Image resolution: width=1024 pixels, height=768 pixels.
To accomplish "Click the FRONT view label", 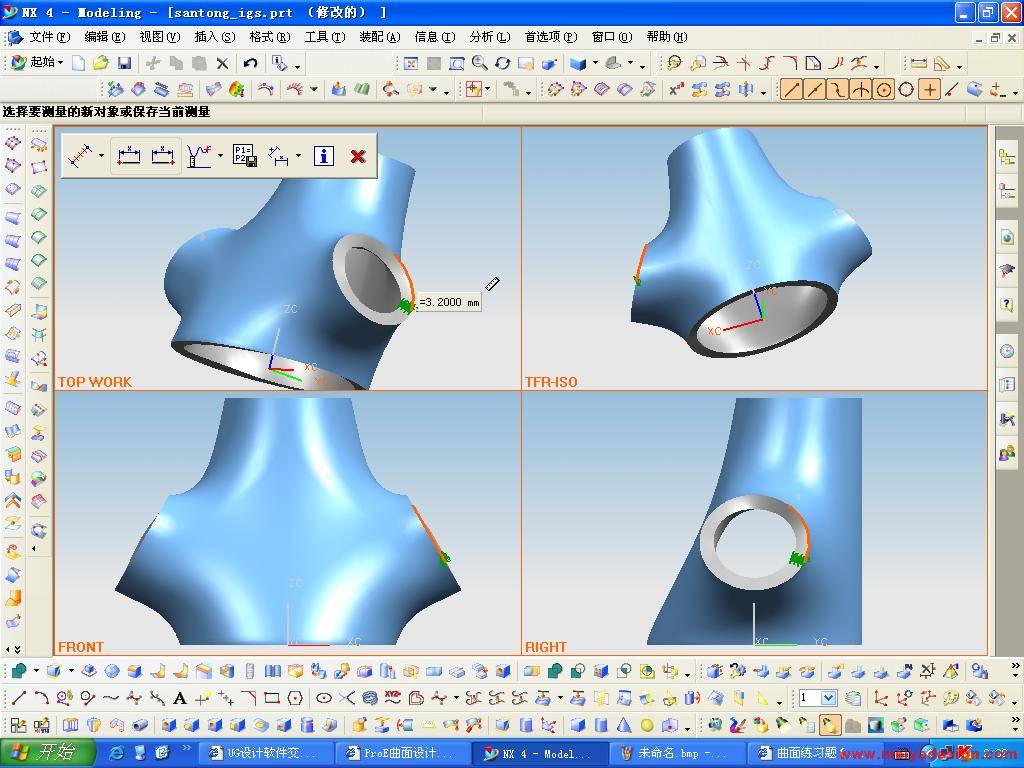I will pos(81,647).
